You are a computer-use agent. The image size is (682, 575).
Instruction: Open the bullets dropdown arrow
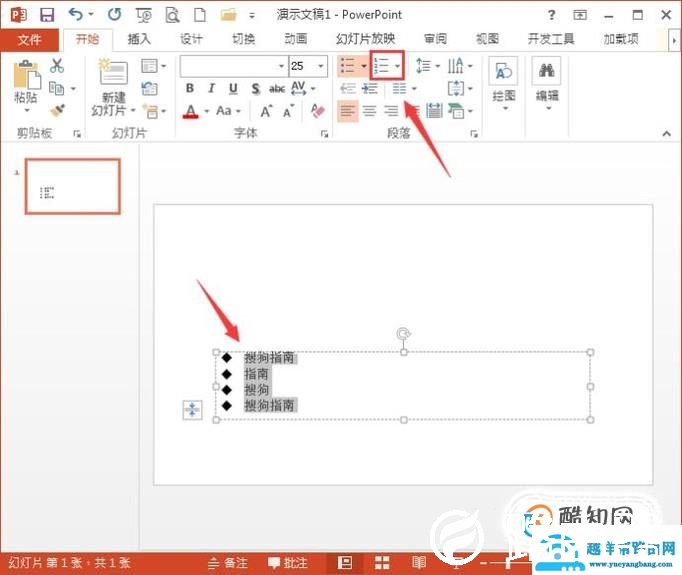click(364, 66)
